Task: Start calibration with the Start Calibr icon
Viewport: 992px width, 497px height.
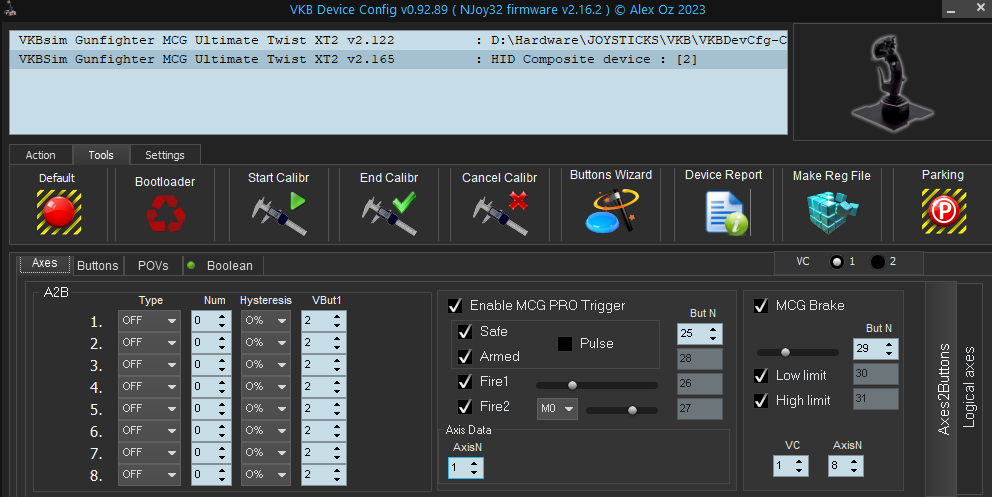Action: coord(278,214)
